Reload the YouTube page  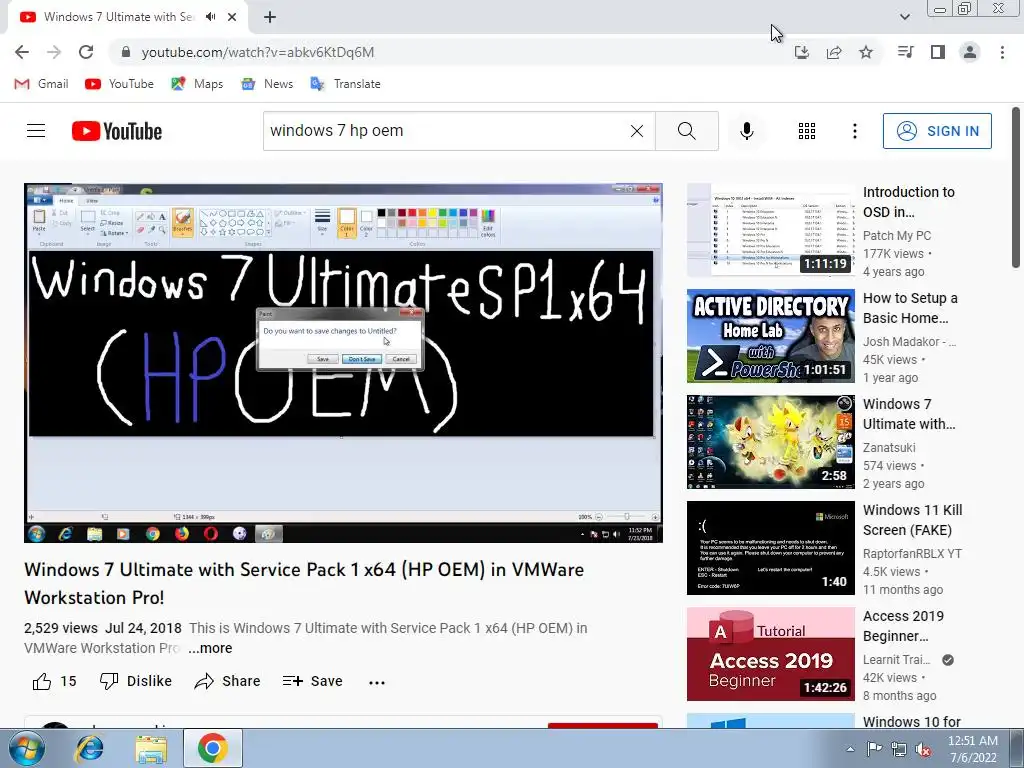click(86, 52)
